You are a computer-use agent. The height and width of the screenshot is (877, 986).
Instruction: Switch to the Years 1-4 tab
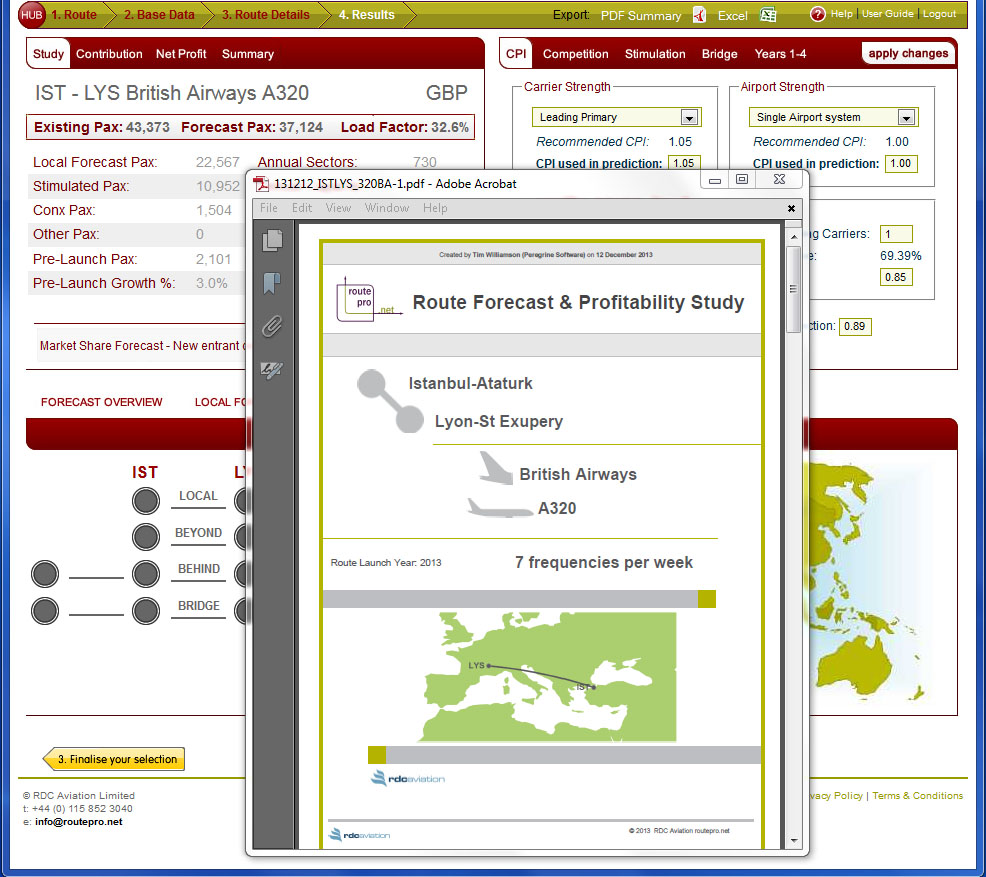(x=780, y=54)
